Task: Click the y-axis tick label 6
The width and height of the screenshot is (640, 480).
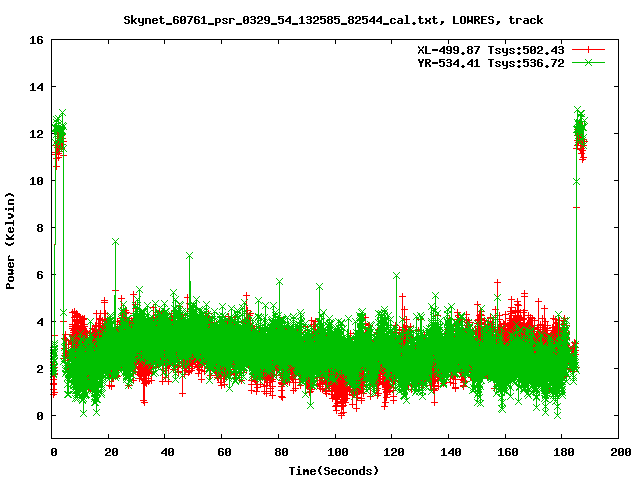Action: (x=40, y=275)
